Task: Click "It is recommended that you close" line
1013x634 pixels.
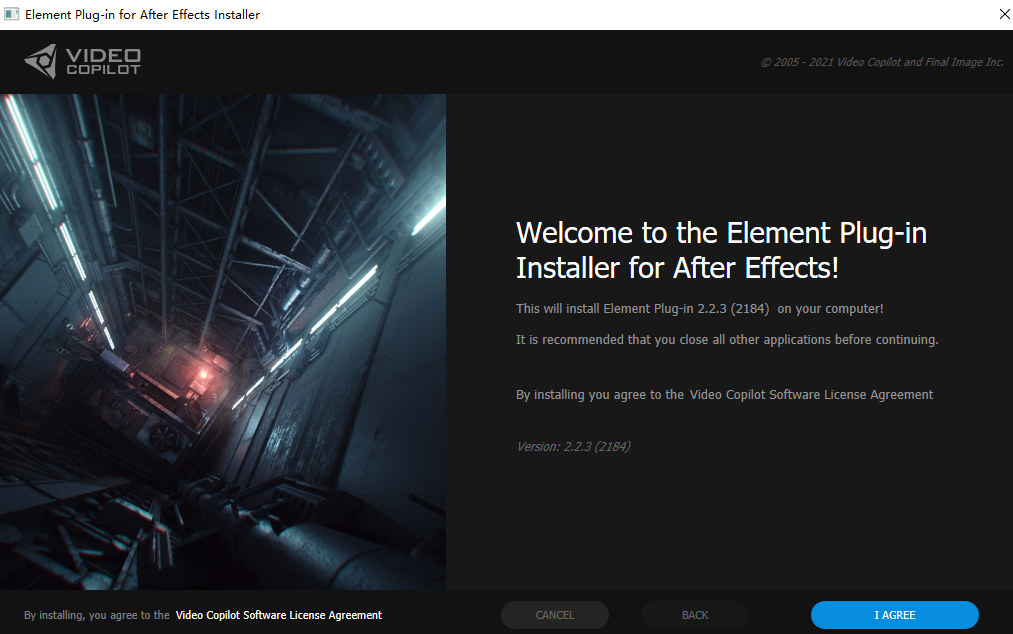Action: pos(727,339)
